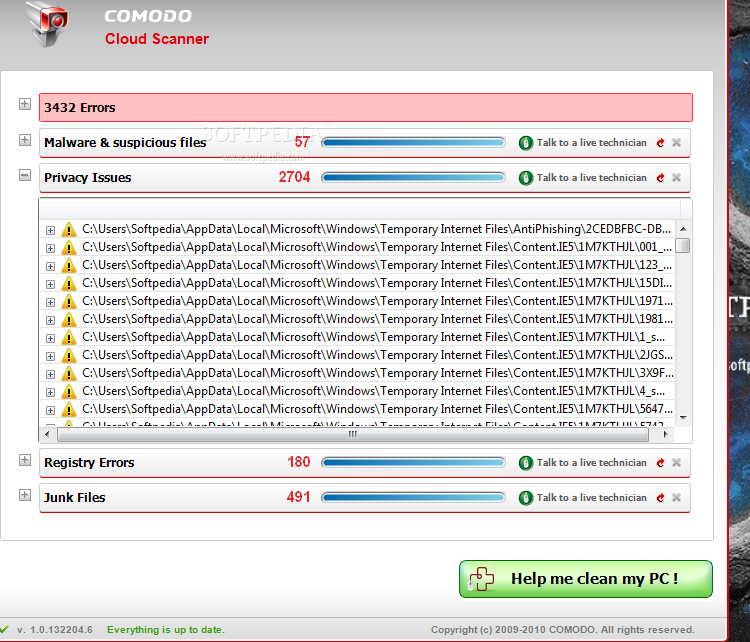Screen dimensions: 750x642
Task: Click technician icon in Malware row
Action: point(526,143)
